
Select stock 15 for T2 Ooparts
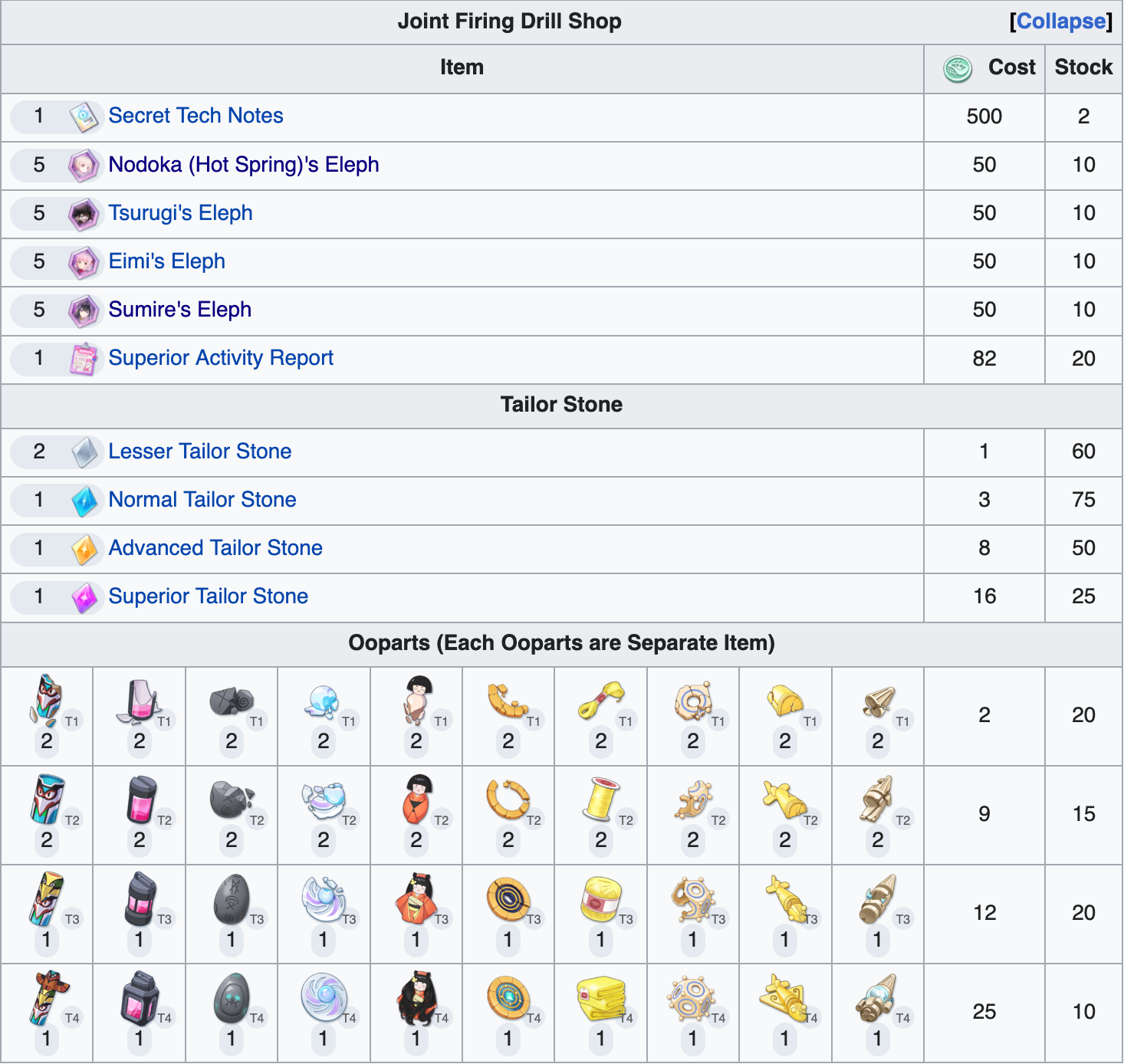(x=1083, y=814)
